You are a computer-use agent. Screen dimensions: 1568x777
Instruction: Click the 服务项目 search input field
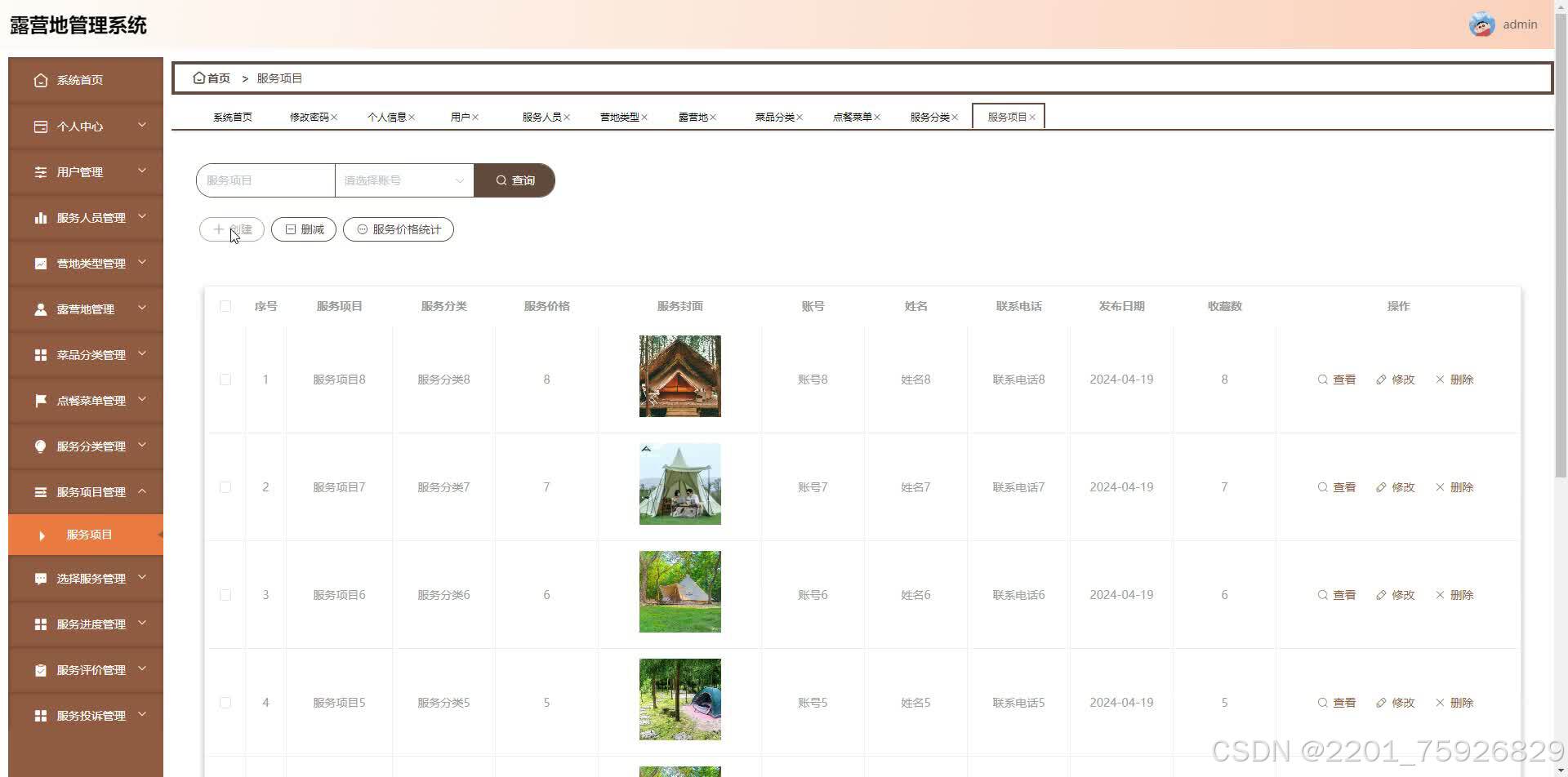tap(265, 180)
